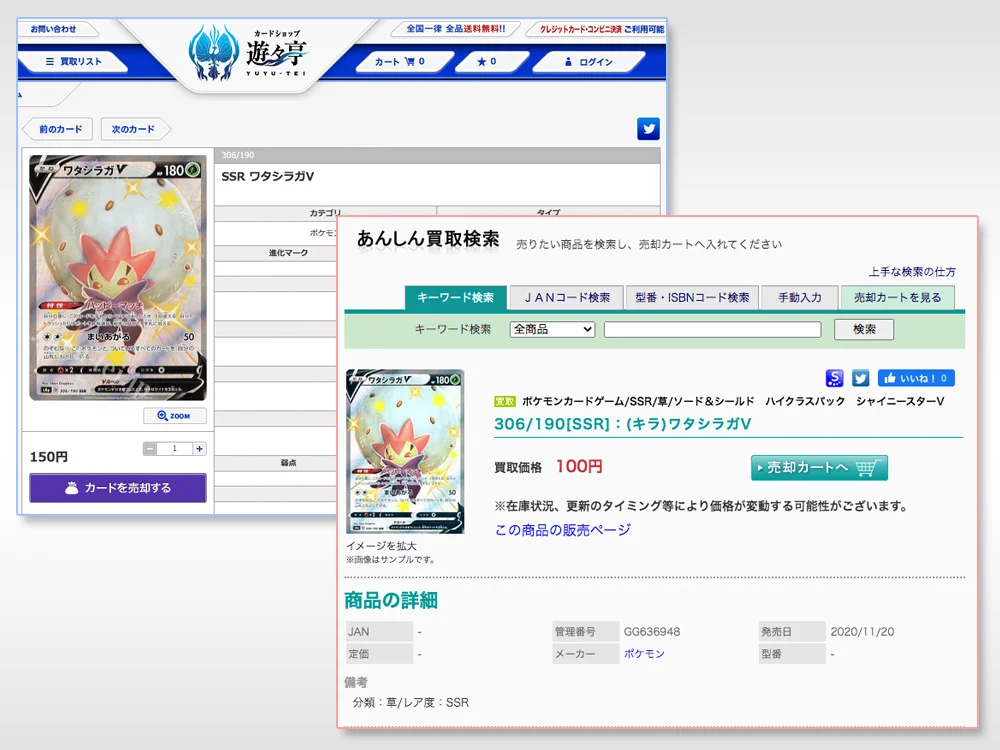
Task: Open 上手な検索の仕方 link
Action: tap(912, 272)
